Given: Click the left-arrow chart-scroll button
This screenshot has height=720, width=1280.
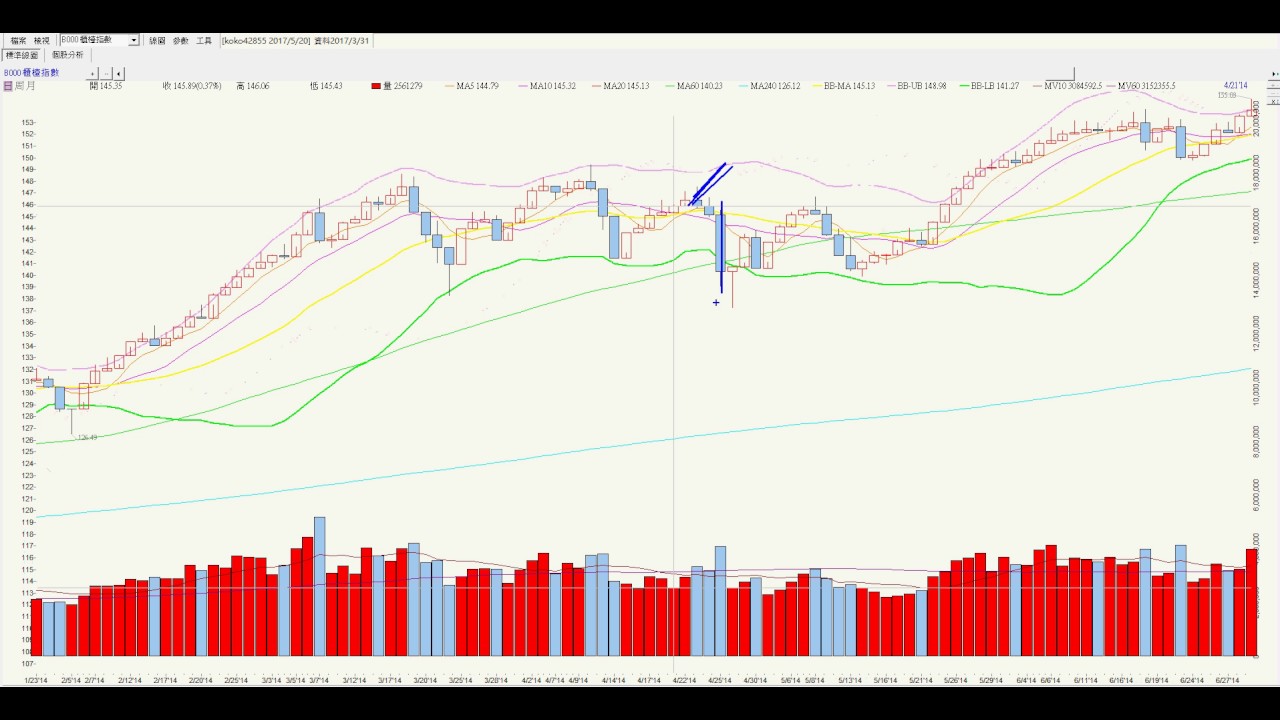Looking at the screenshot, I should pyautogui.click(x=119, y=73).
